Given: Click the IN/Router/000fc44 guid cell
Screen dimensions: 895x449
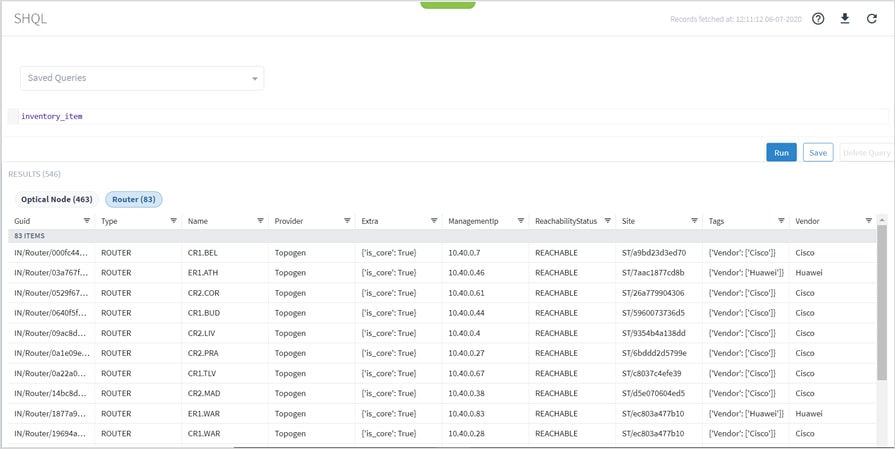Looking at the screenshot, I should pyautogui.click(x=51, y=253).
